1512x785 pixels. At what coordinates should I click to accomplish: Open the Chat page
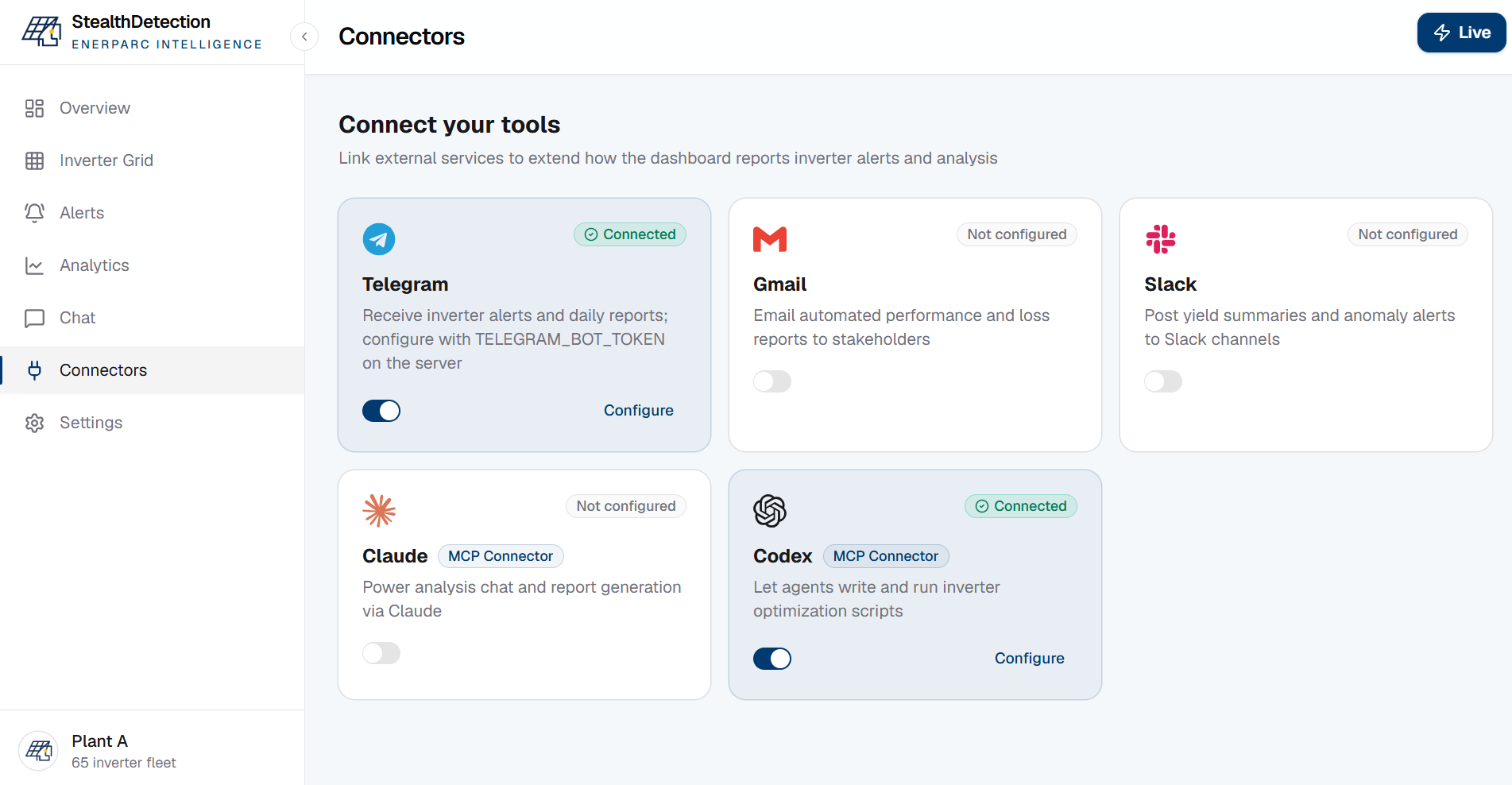point(153,318)
